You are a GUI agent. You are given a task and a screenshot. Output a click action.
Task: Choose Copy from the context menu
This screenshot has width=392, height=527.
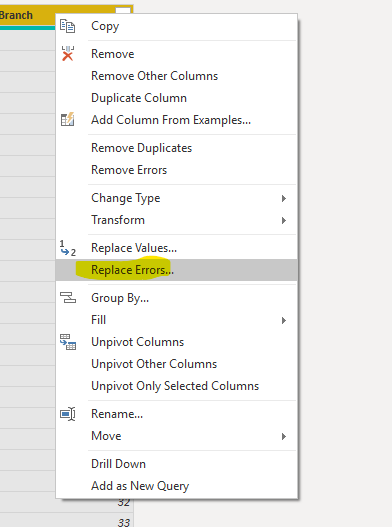(x=177, y=26)
